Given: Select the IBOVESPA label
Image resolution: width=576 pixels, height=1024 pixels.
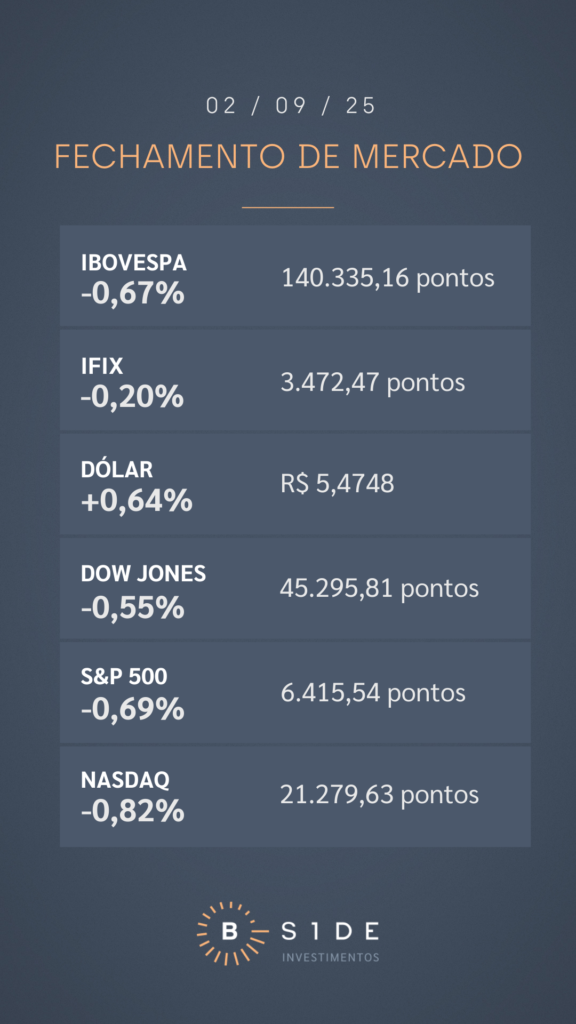Looking at the screenshot, I should tap(134, 263).
